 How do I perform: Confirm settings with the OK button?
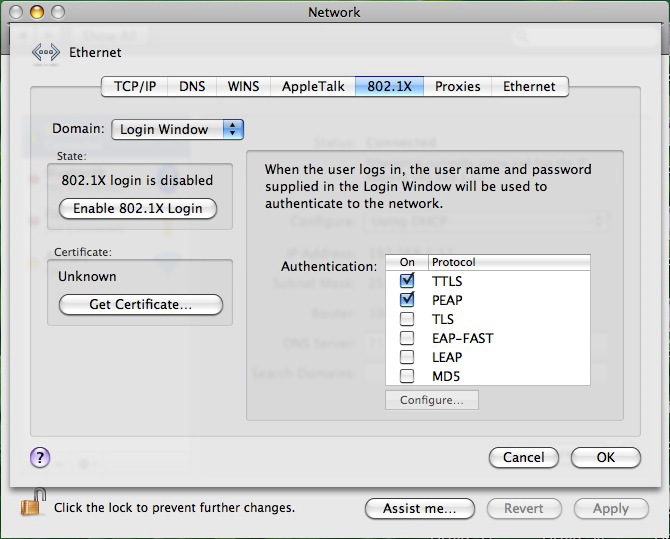605,457
